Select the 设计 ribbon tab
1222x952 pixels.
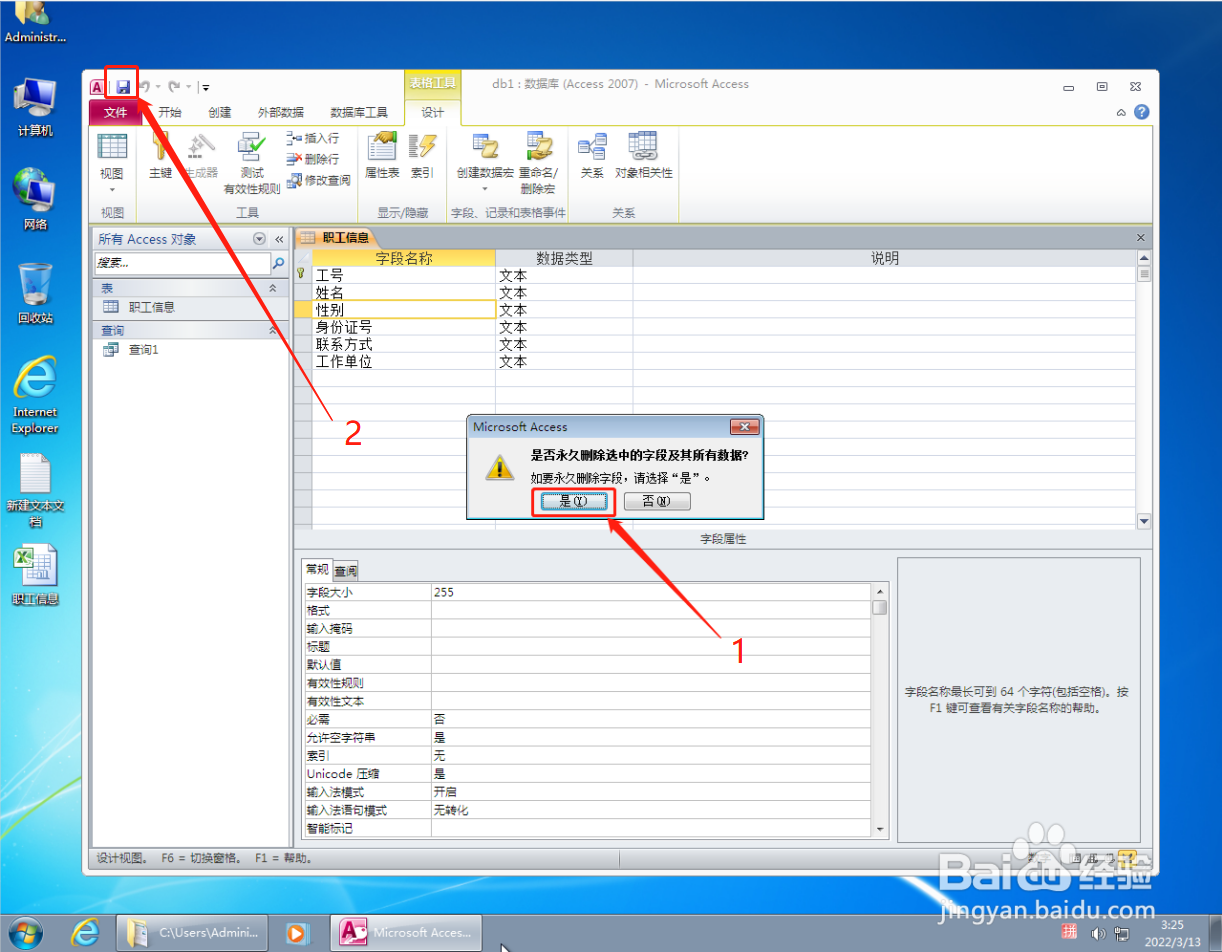432,112
